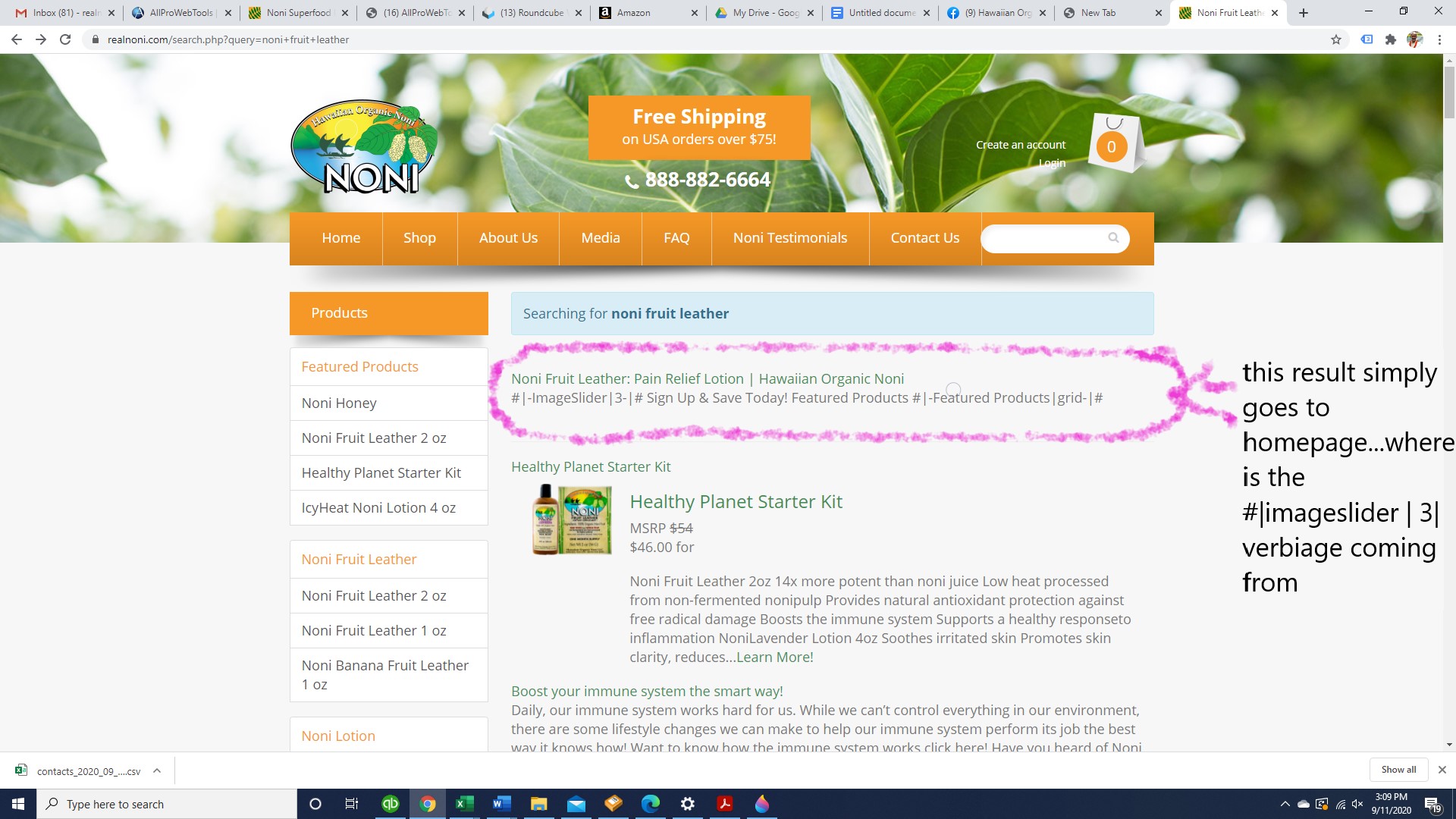Open Word from the taskbar
Screen dimensions: 1456x819
coord(501,804)
